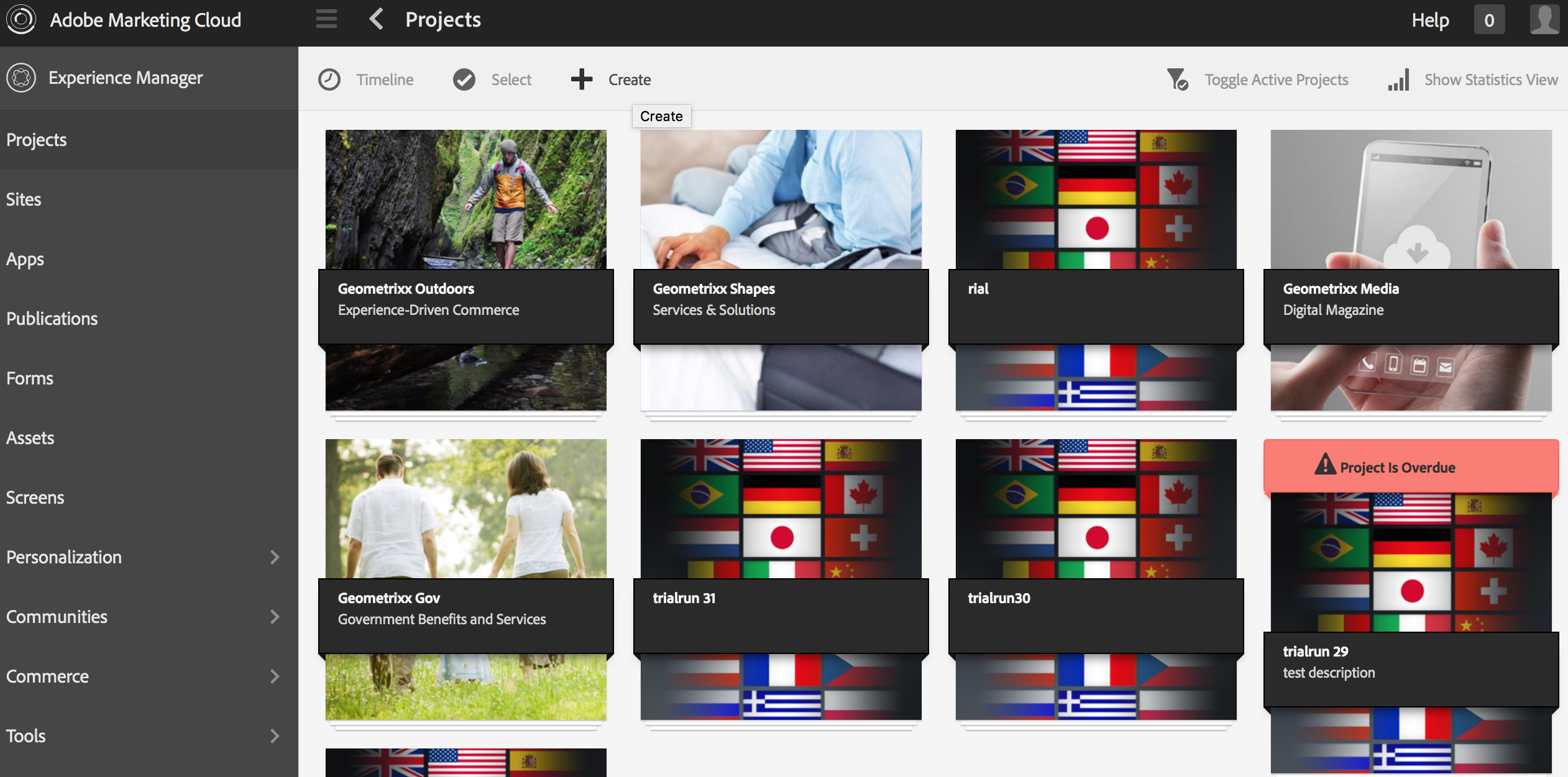
Task: Click the plus Create icon
Action: [582, 80]
